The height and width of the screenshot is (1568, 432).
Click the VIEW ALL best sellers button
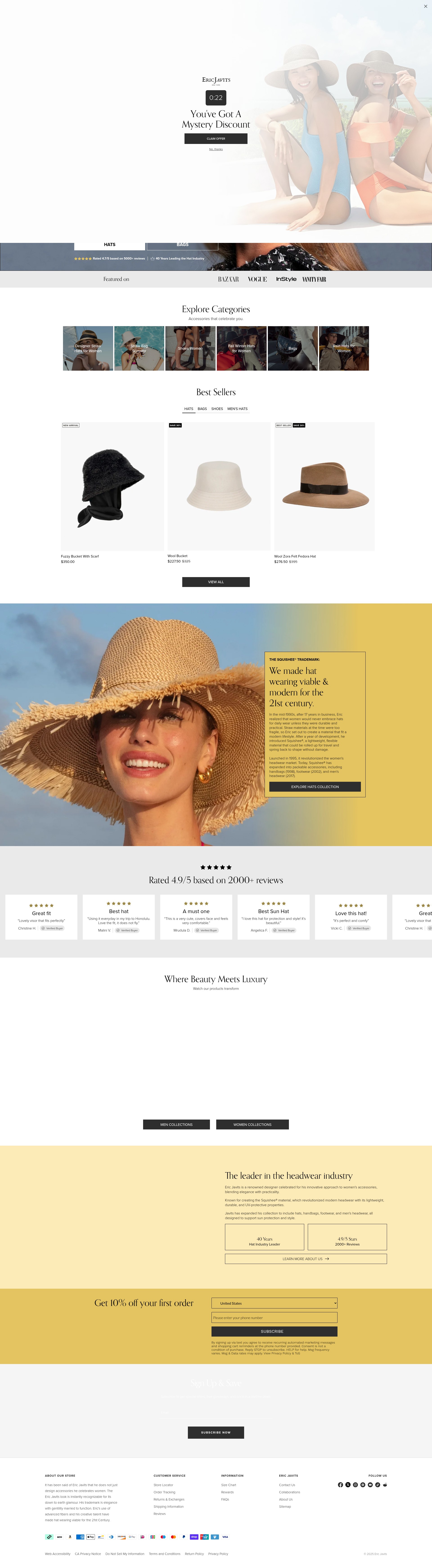[216, 582]
